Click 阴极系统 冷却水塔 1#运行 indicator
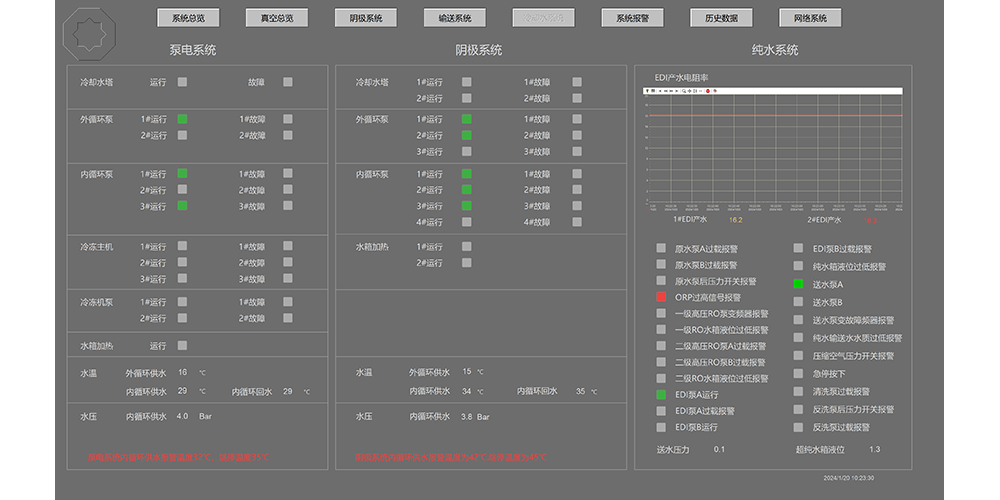1000x500 pixels. pyautogui.click(x=467, y=82)
